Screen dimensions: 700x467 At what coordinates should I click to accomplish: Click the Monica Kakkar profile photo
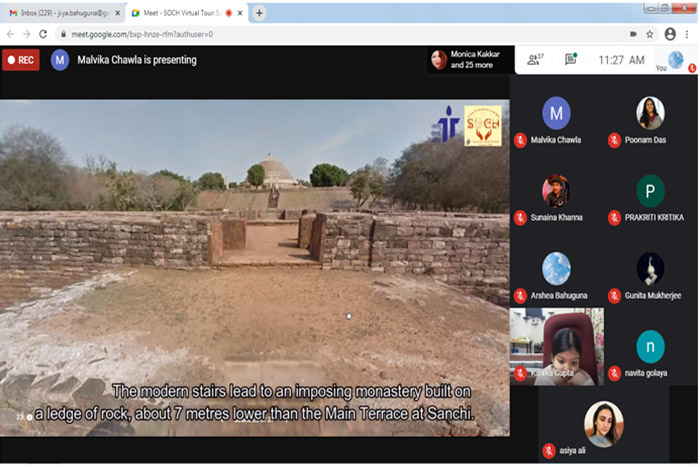coord(438,59)
